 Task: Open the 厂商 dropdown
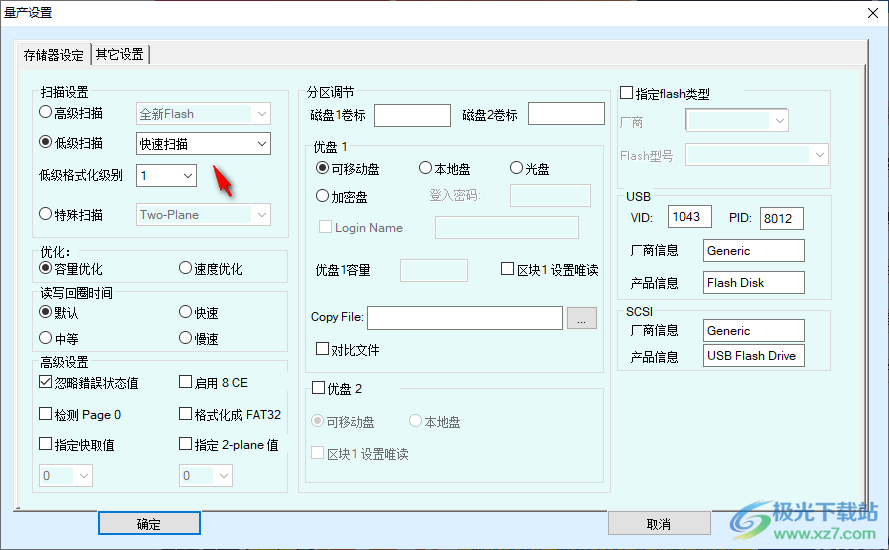coord(736,120)
